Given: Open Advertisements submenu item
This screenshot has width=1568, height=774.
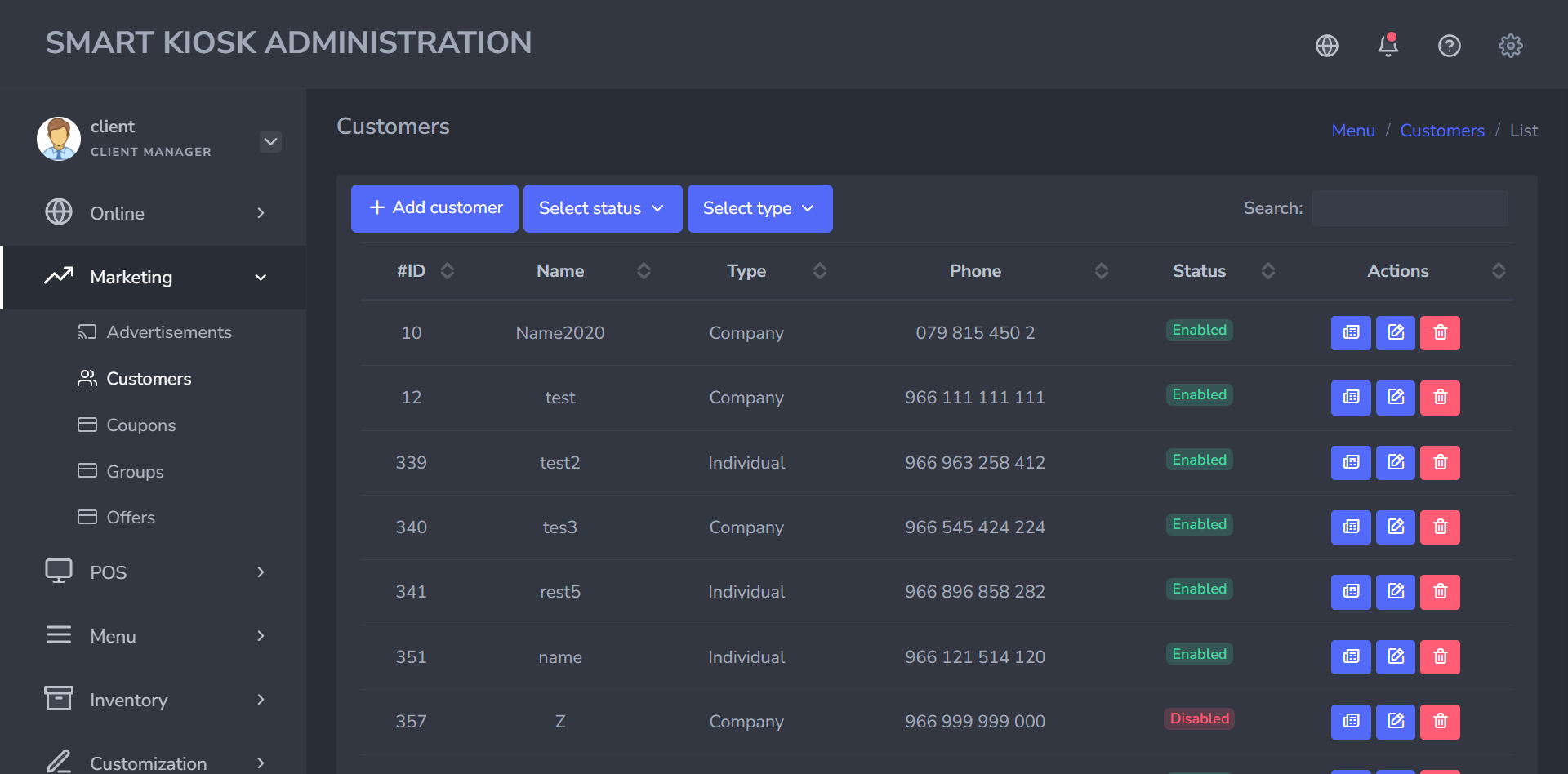Looking at the screenshot, I should pos(154,332).
